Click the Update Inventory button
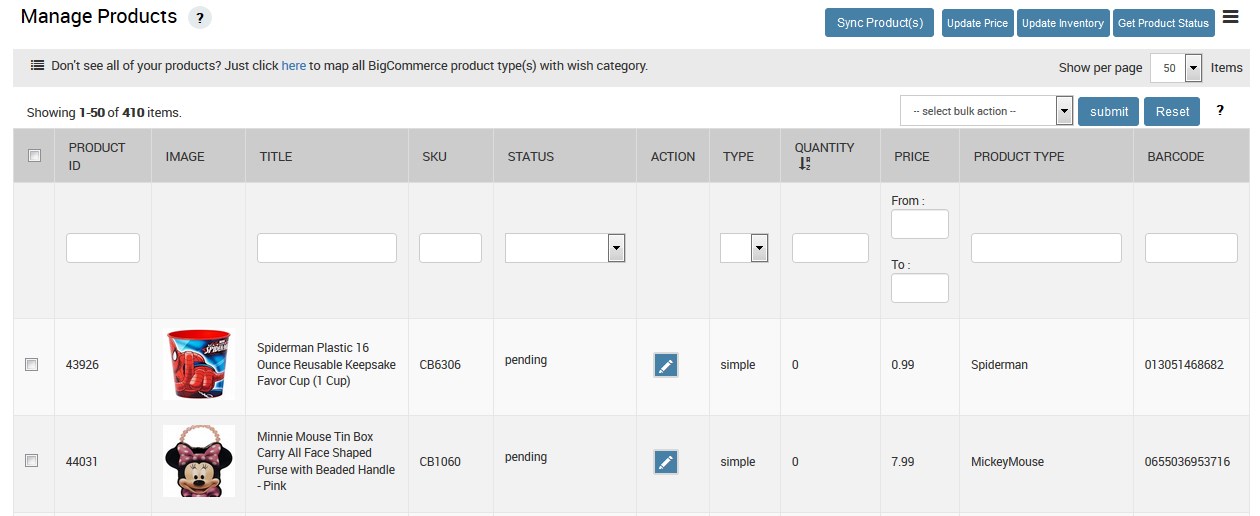 pyautogui.click(x=1063, y=23)
